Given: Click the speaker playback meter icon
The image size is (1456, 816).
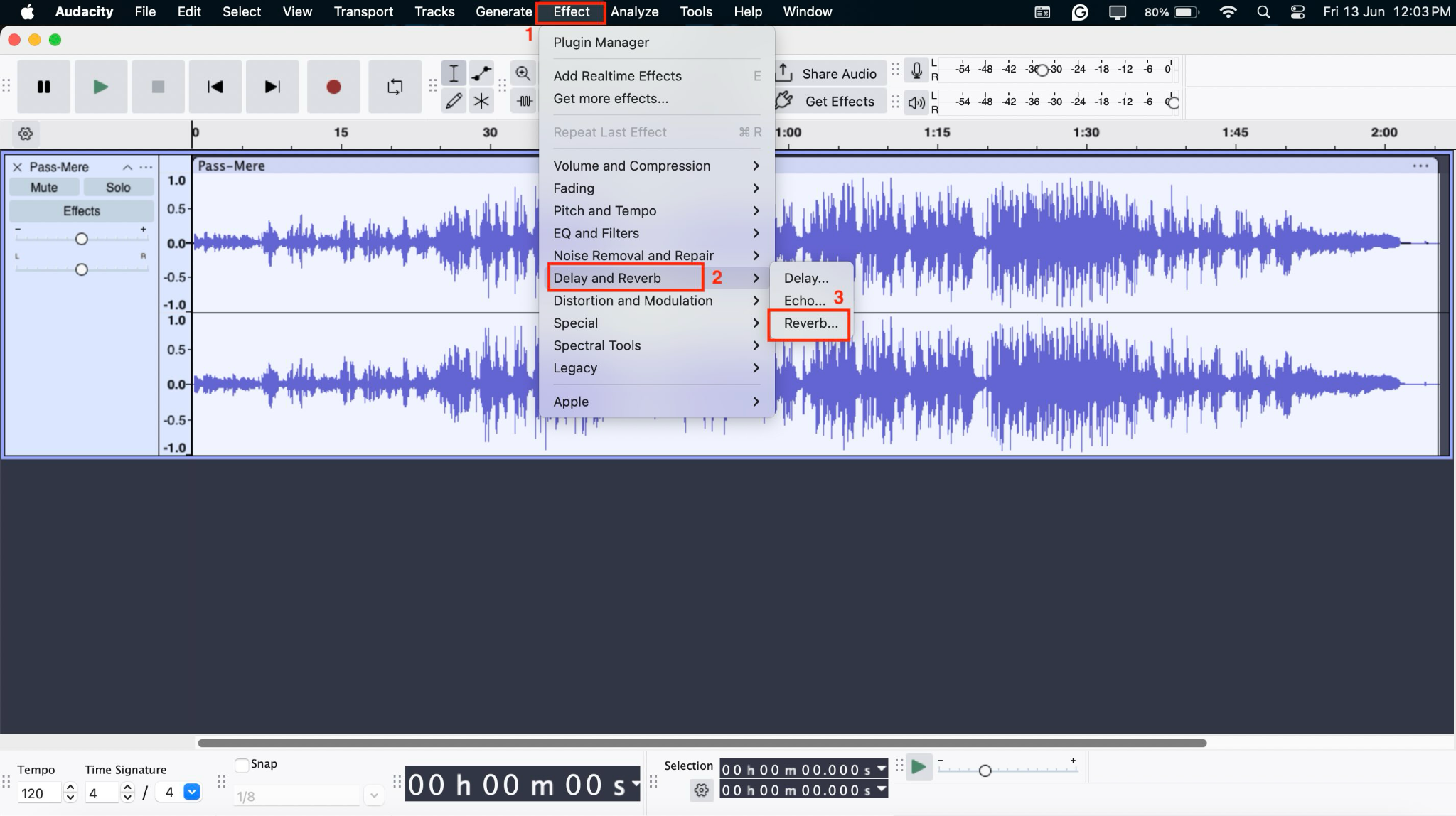Looking at the screenshot, I should (917, 102).
